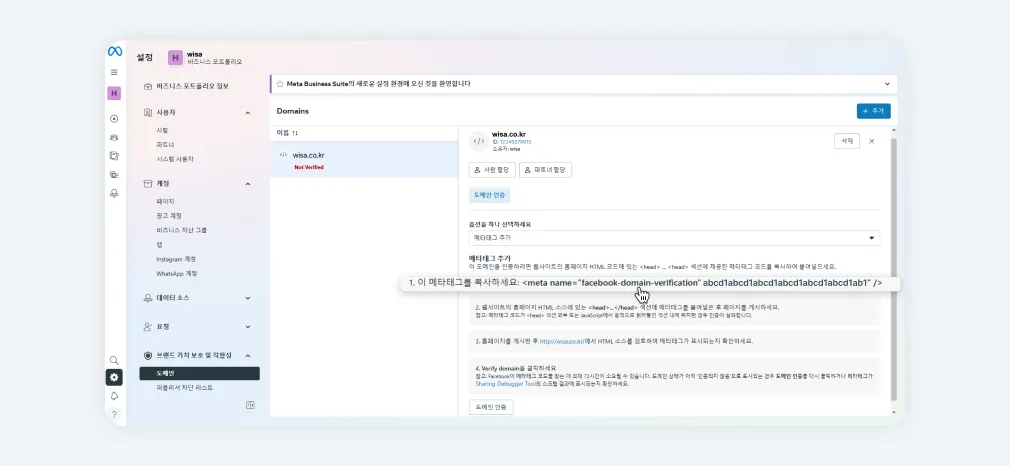
Task: Collapse the 사용자 section
Action: coord(248,113)
